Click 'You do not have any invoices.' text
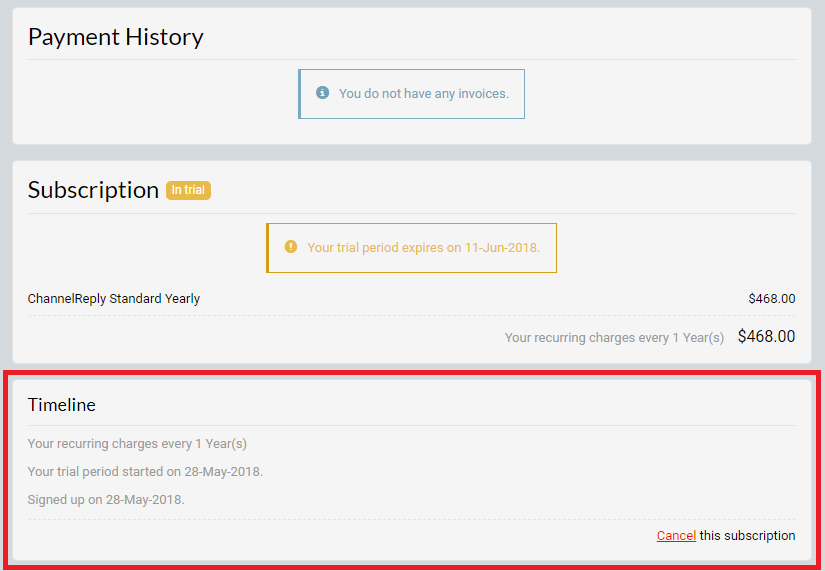Image resolution: width=825 pixels, height=571 pixels. coord(424,94)
